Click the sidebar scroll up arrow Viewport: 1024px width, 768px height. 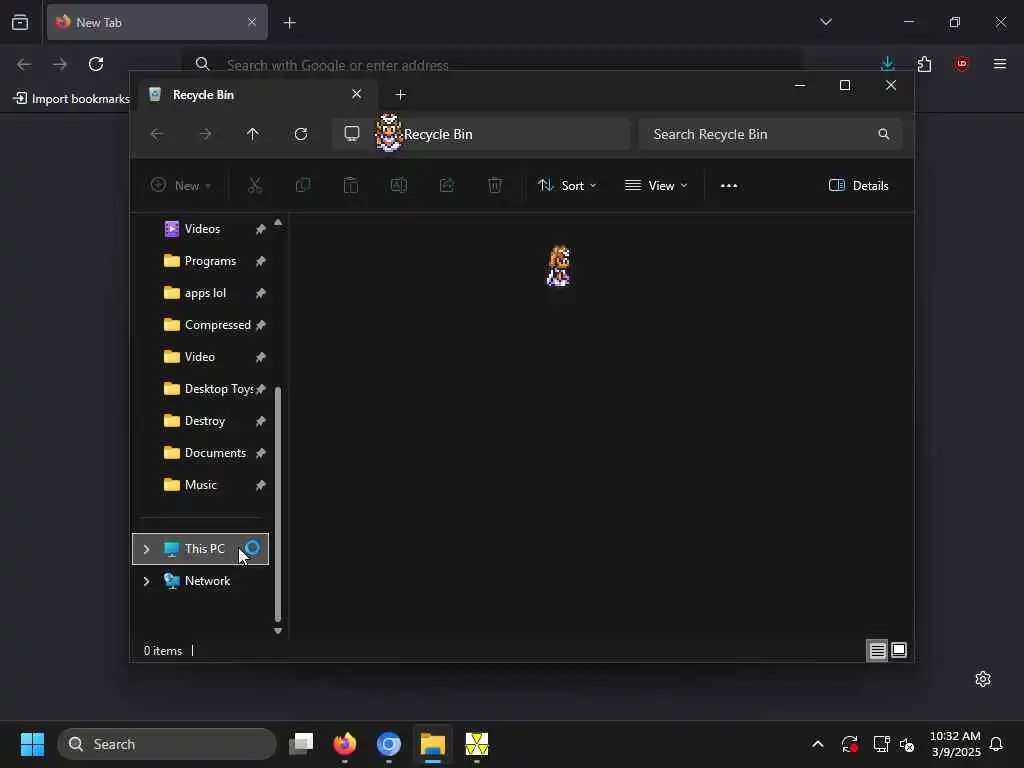(x=278, y=223)
